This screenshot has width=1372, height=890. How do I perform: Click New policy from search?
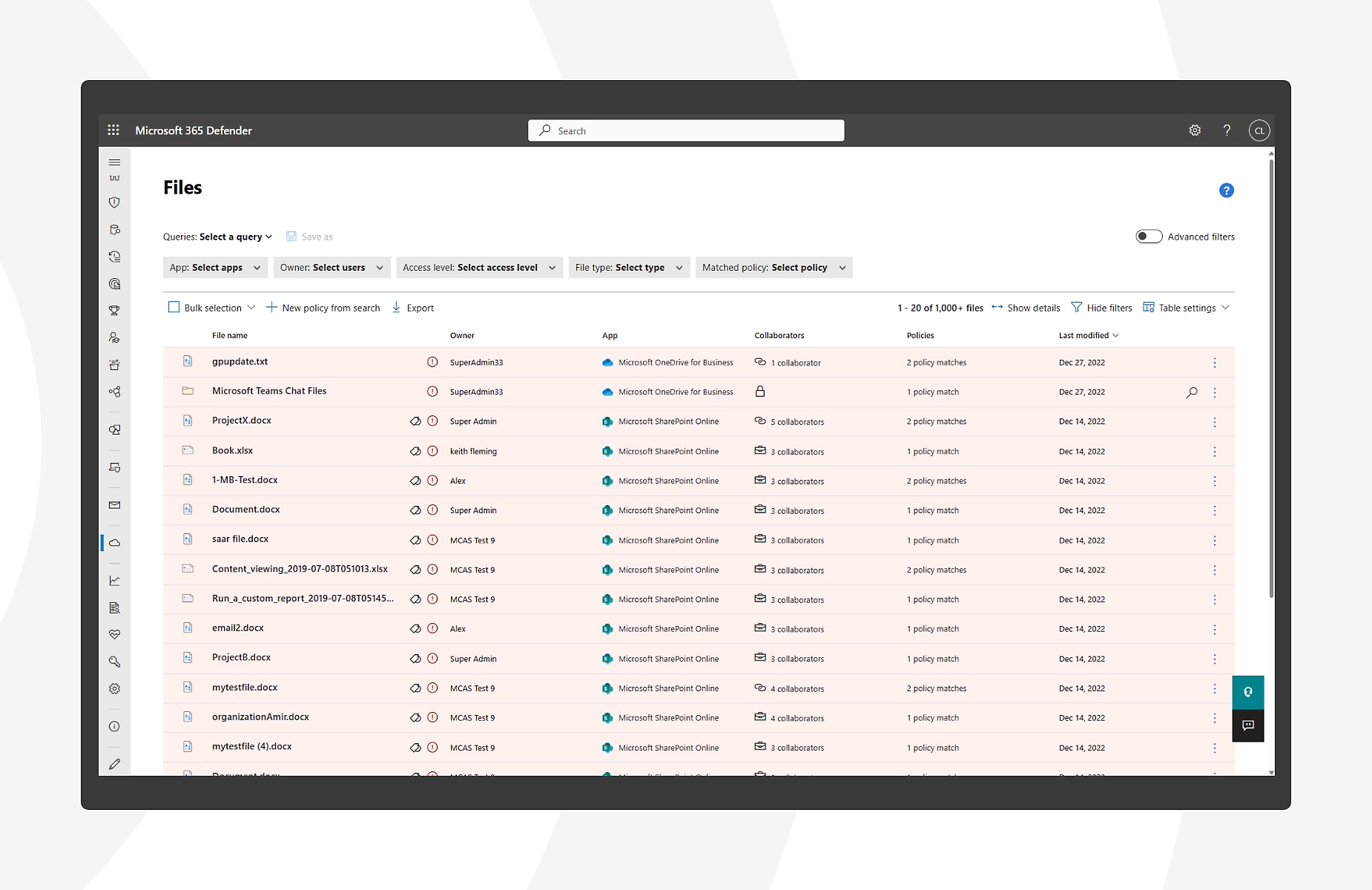323,308
